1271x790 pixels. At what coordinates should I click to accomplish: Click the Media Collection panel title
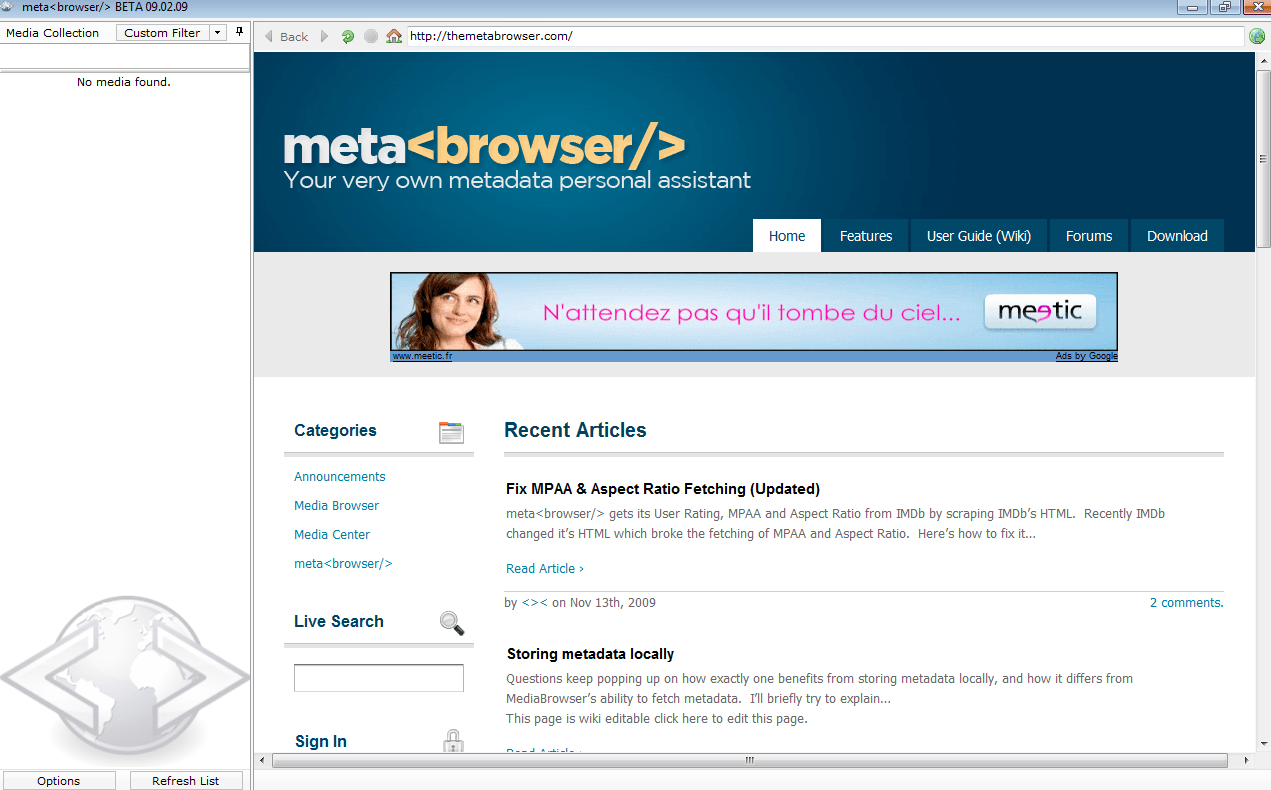53,33
